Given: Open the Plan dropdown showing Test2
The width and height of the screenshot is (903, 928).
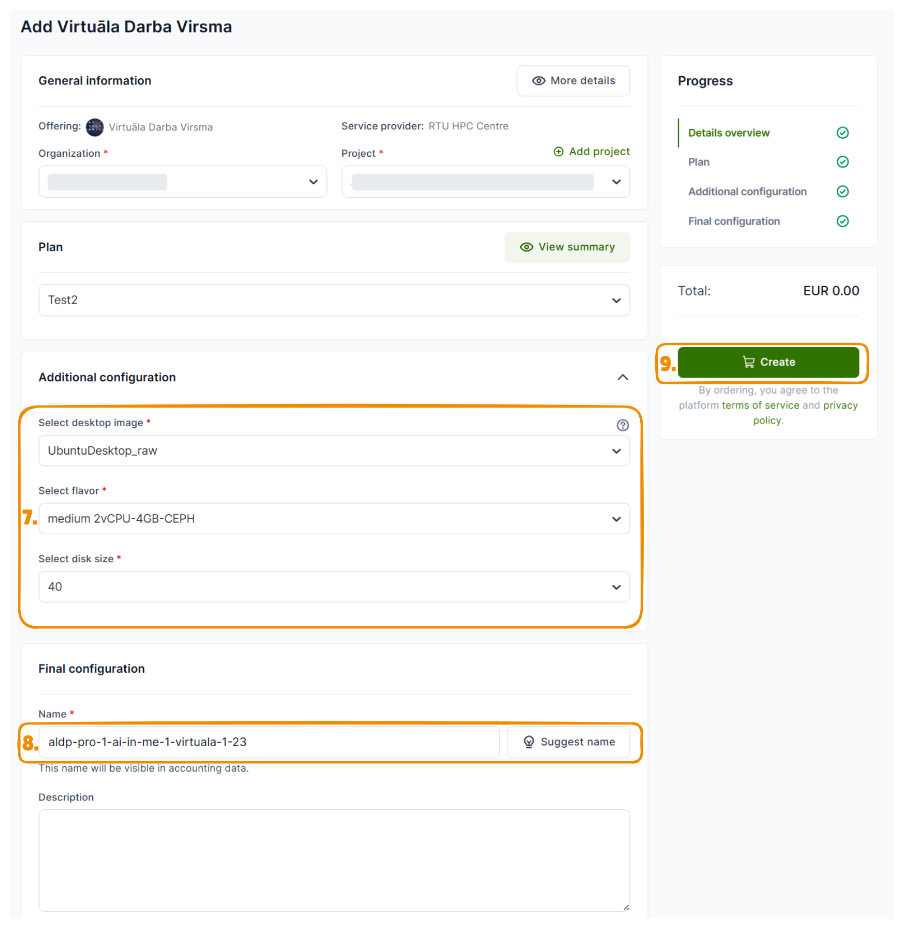Looking at the screenshot, I should [334, 300].
